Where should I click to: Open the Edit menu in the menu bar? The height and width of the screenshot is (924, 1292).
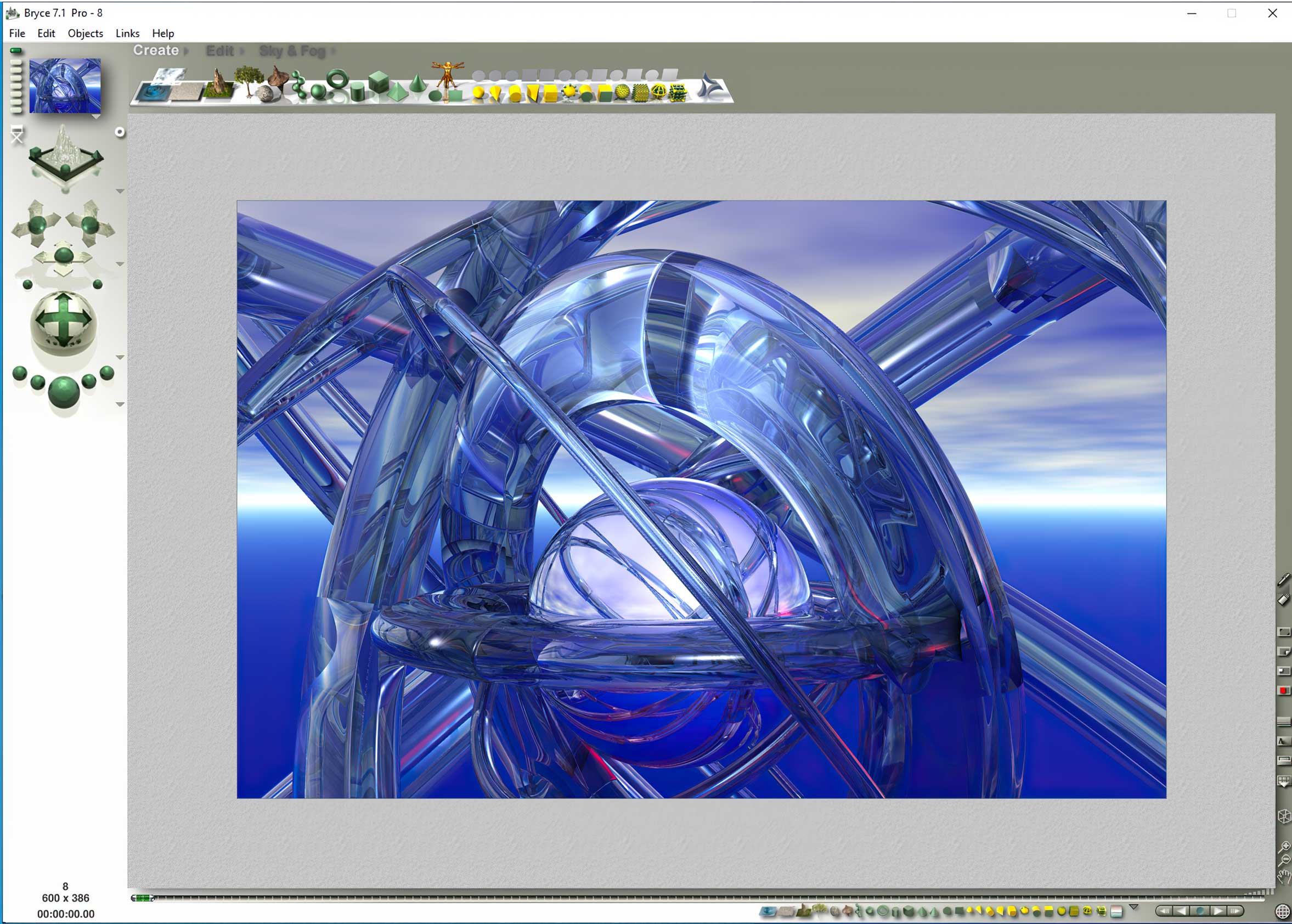[x=46, y=33]
